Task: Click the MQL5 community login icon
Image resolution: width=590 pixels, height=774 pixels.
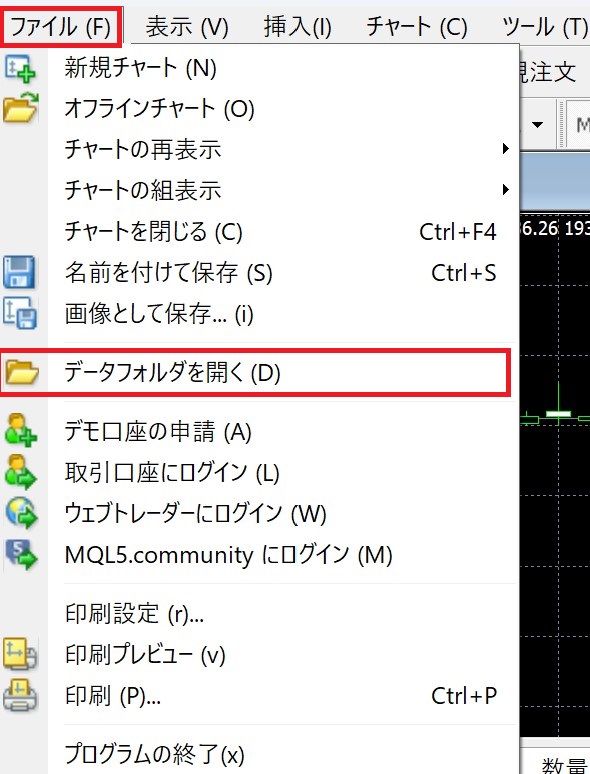Action: pyautogui.click(x=21, y=554)
